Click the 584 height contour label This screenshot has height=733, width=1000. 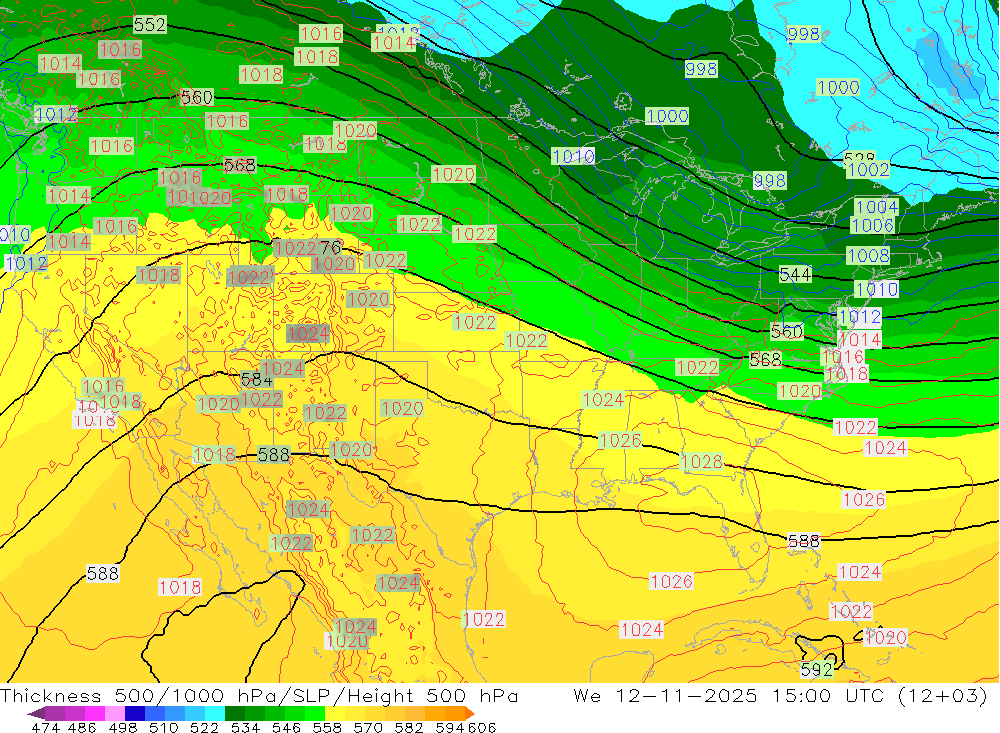coord(257,380)
